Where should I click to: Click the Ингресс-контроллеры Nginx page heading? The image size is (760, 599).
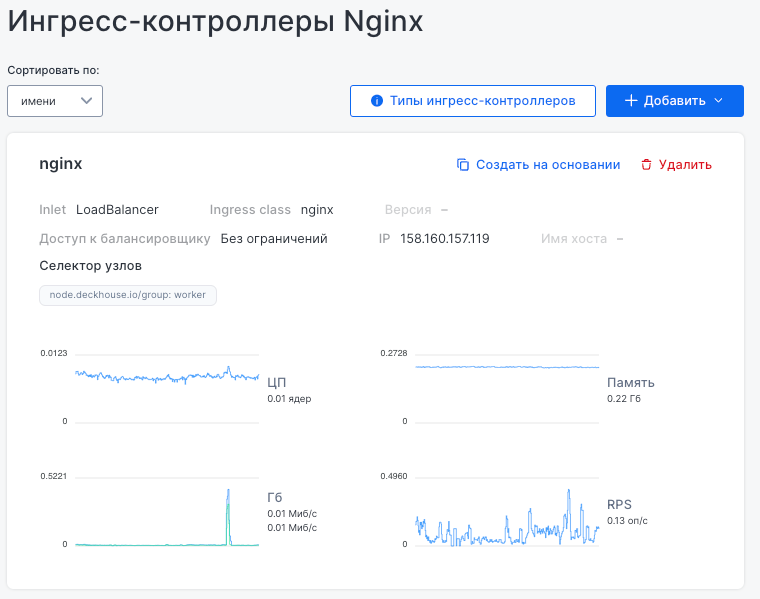click(x=215, y=22)
